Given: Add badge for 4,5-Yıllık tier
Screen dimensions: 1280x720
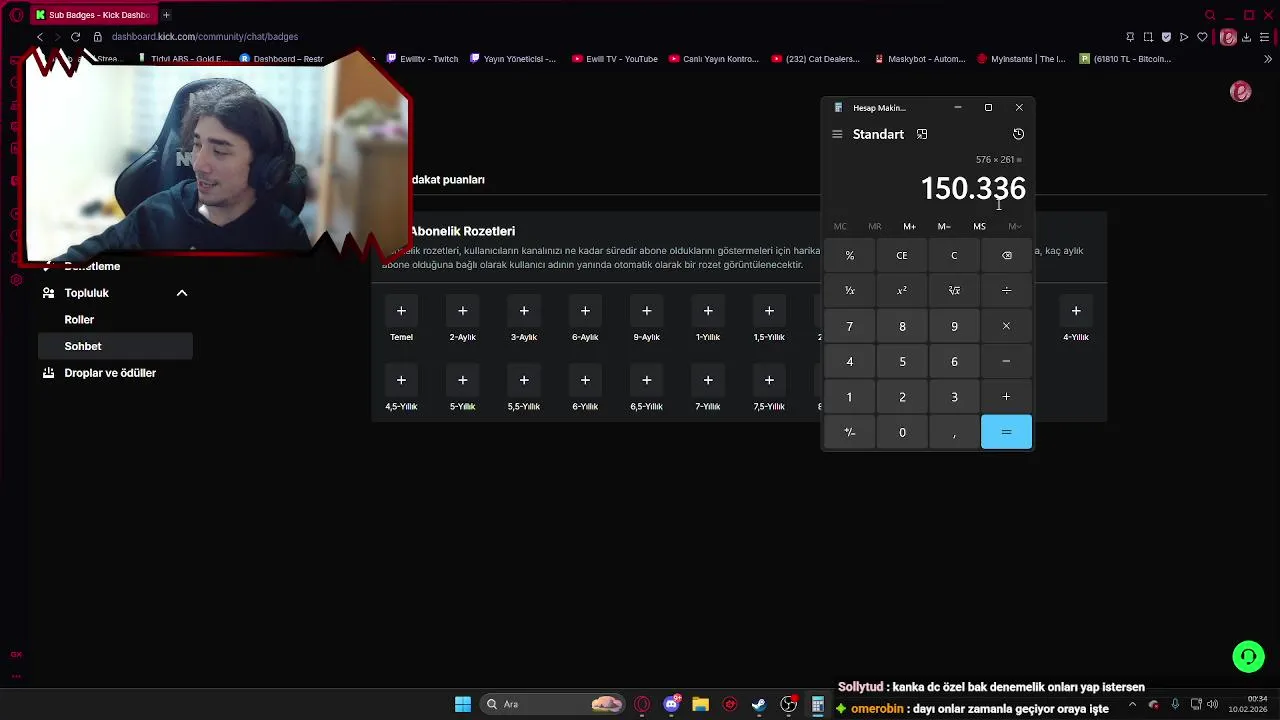Looking at the screenshot, I should (401, 380).
